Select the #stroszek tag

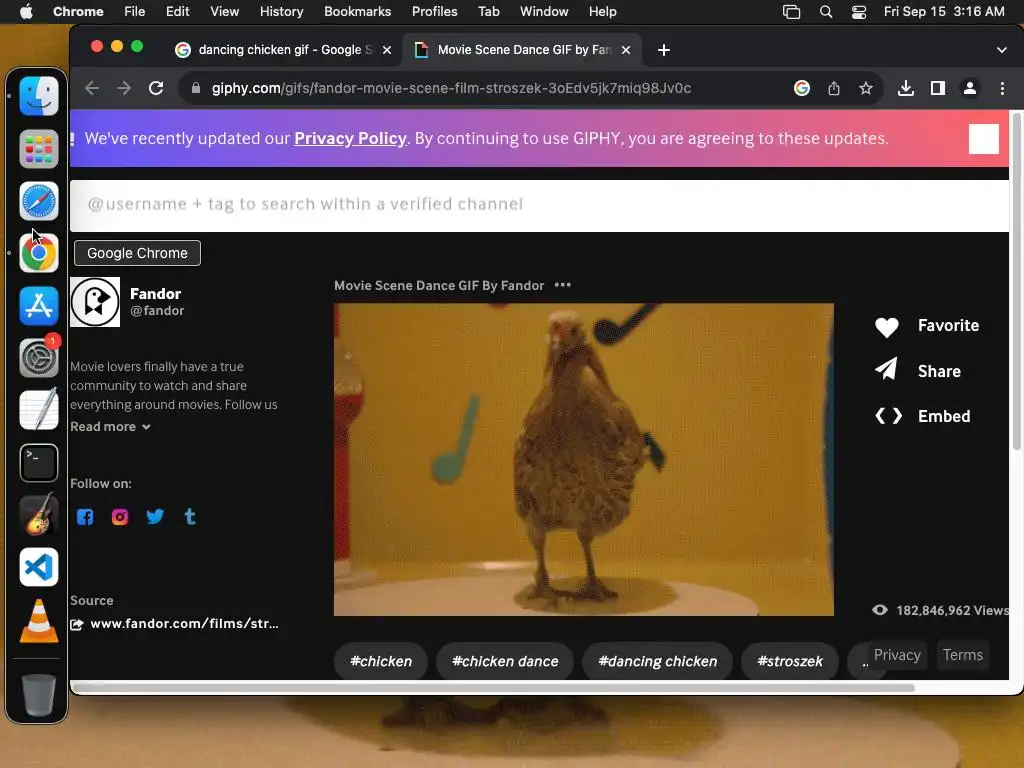pos(790,661)
